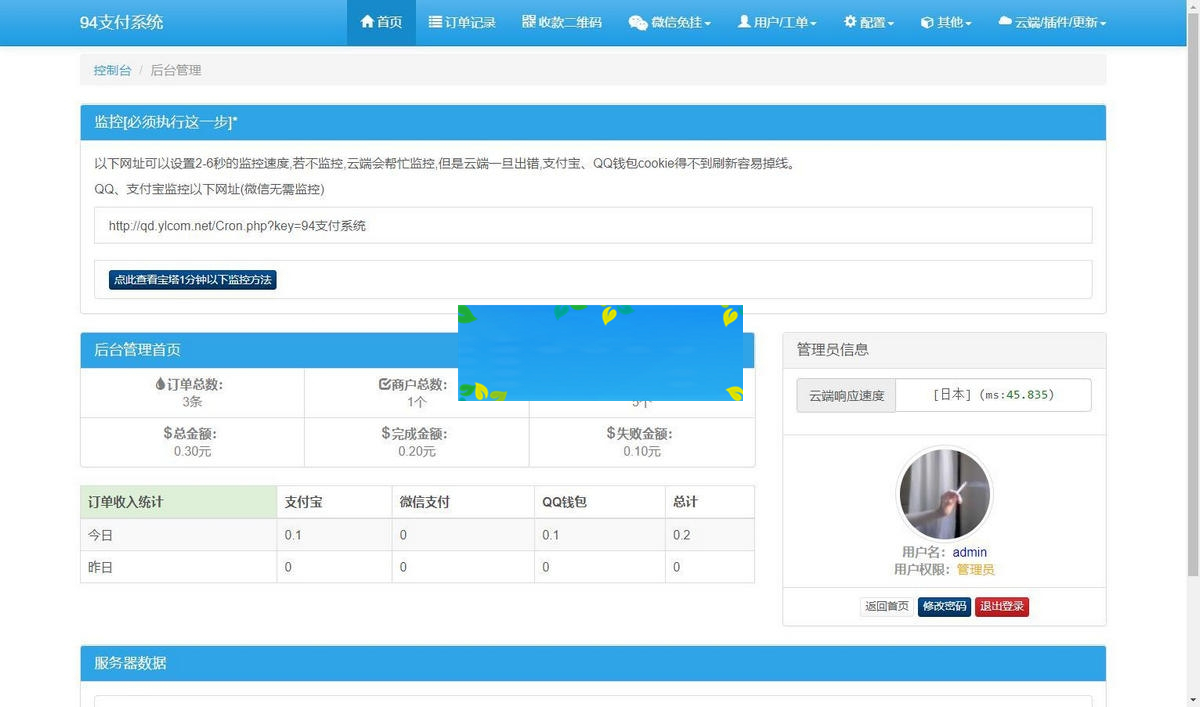
Task: Open the 修改密码 button
Action: (x=944, y=606)
